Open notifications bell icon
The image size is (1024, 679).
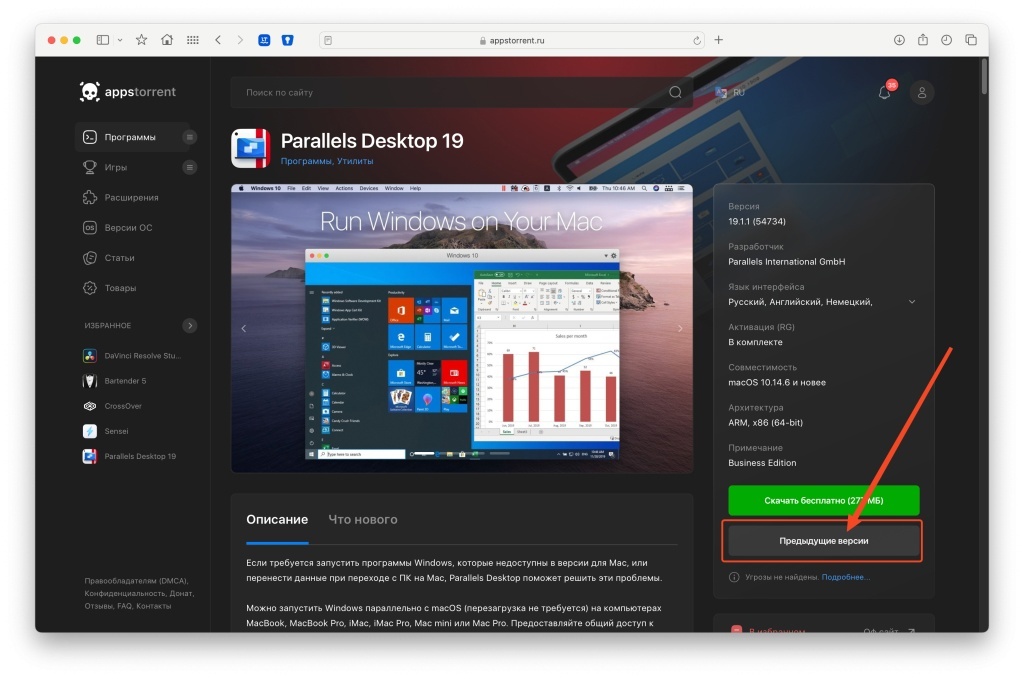click(885, 92)
